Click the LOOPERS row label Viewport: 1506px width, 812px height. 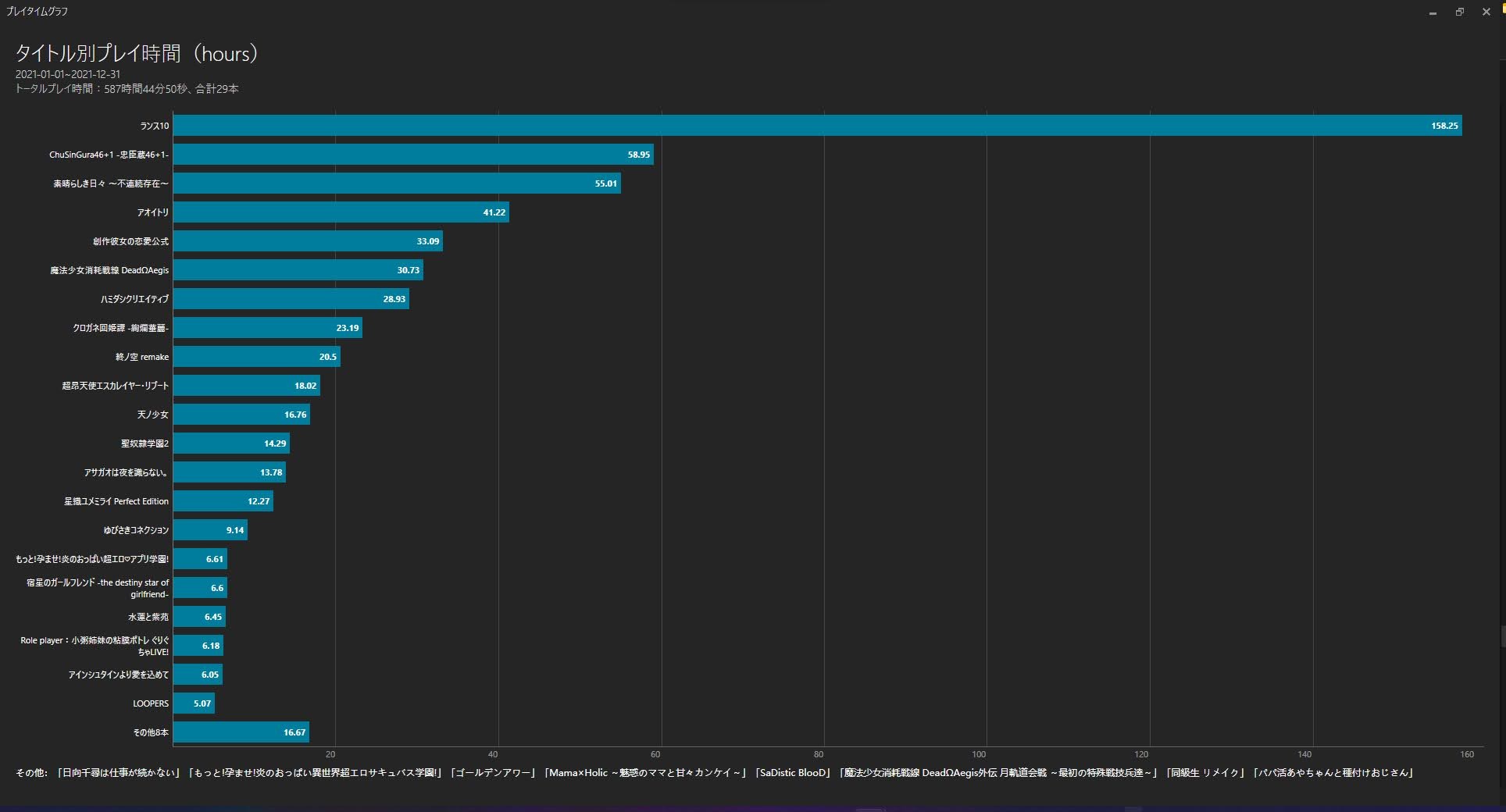pyautogui.click(x=151, y=703)
